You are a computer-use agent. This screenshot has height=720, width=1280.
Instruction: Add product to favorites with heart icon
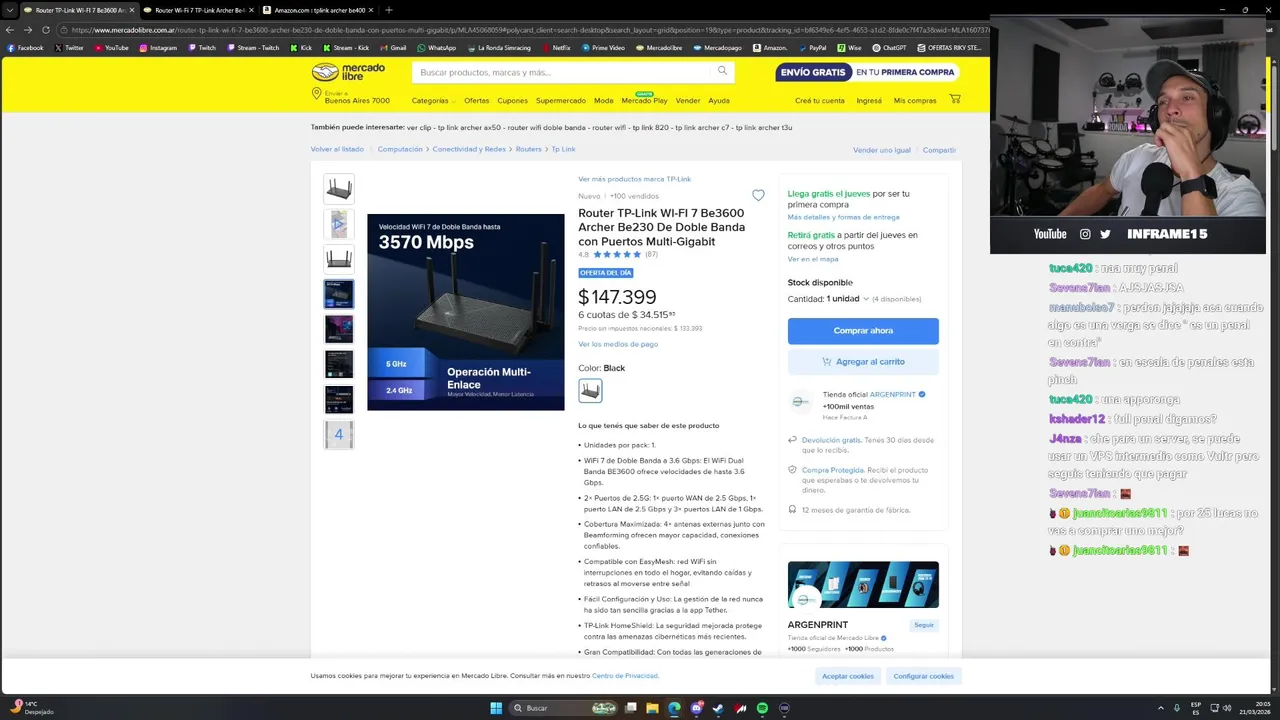[x=758, y=196]
